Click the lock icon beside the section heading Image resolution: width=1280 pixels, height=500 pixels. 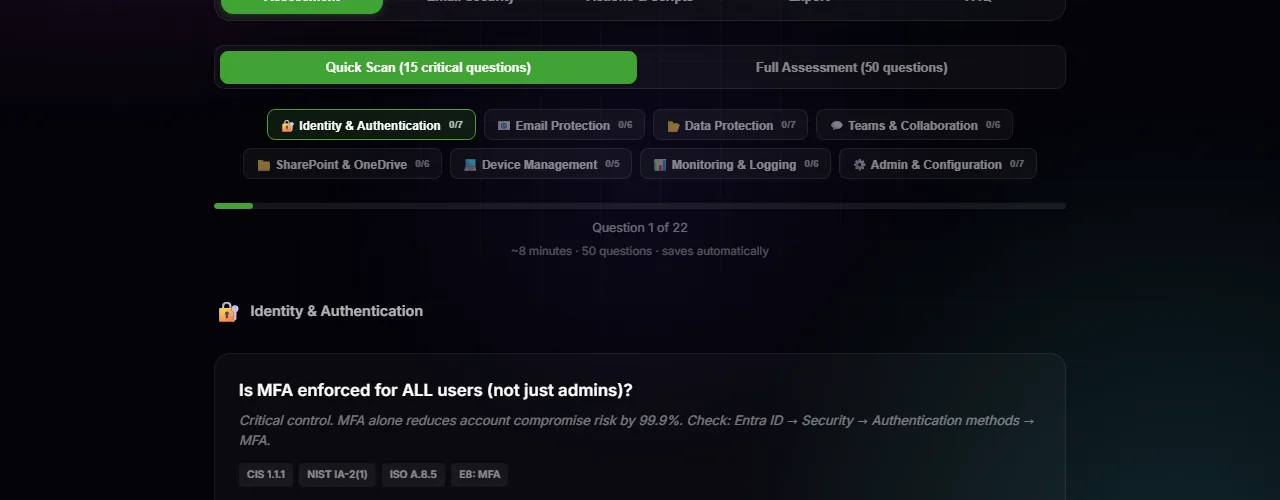(x=228, y=312)
